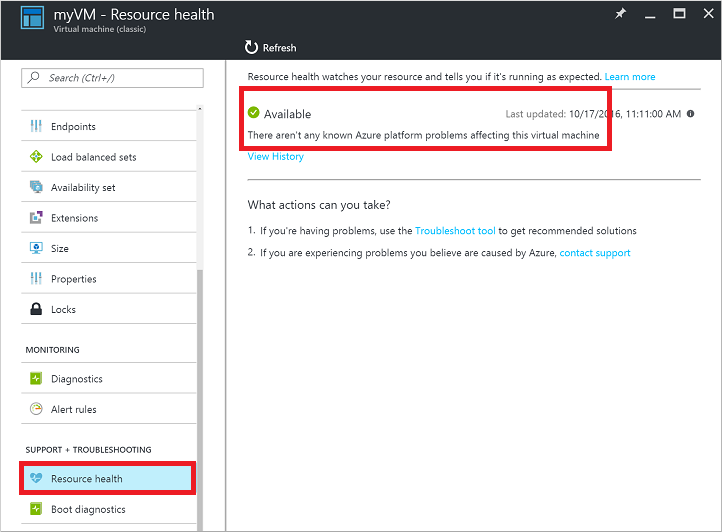Click the Resource health heart icon
This screenshot has width=722, height=532.
tap(36, 478)
